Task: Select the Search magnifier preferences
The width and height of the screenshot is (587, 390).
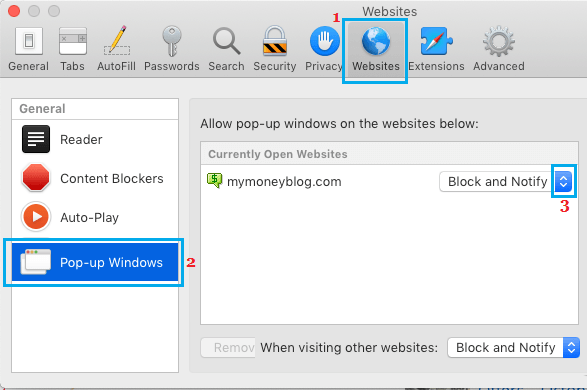Action: [226, 49]
